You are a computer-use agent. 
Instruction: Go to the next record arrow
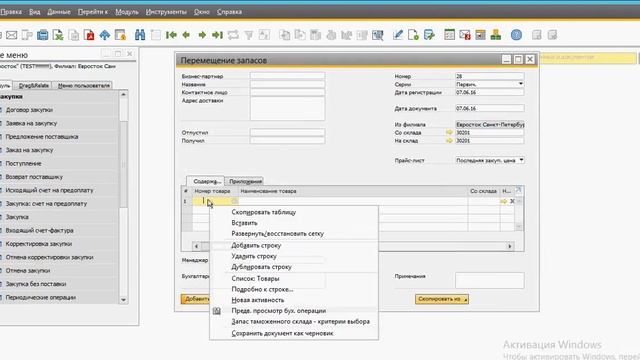(x=202, y=35)
